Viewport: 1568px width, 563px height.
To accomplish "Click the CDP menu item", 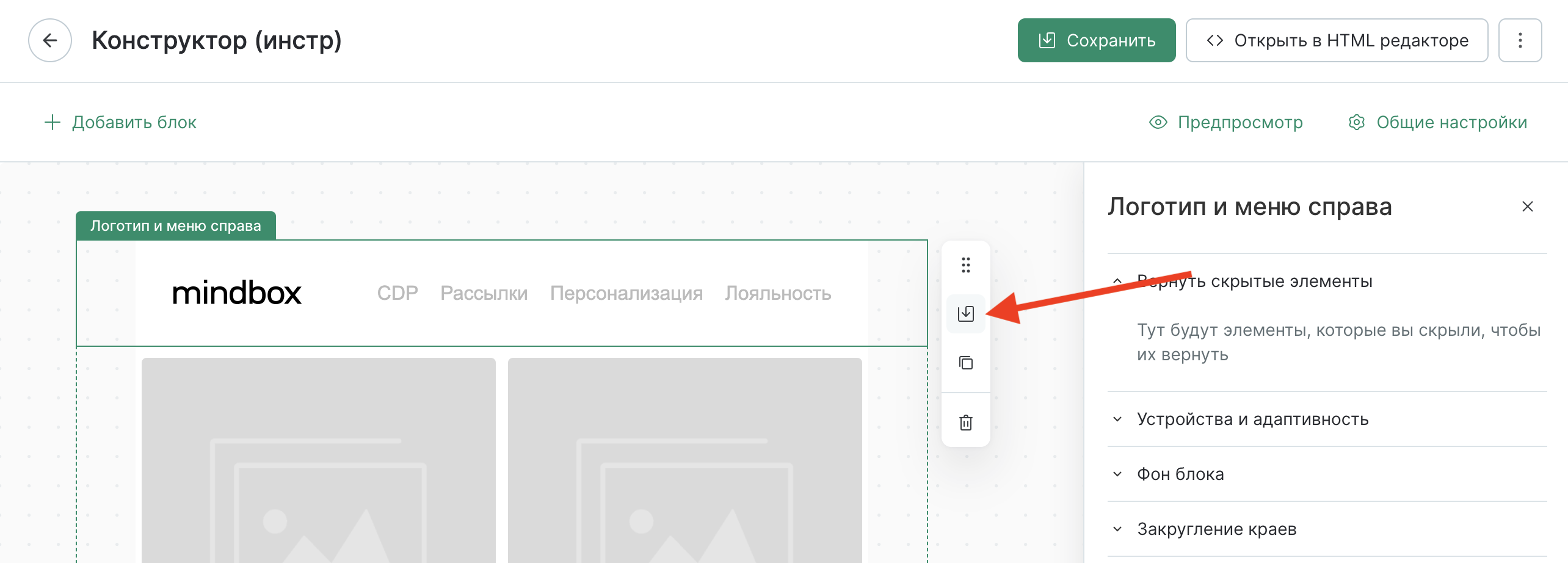I will tap(397, 293).
